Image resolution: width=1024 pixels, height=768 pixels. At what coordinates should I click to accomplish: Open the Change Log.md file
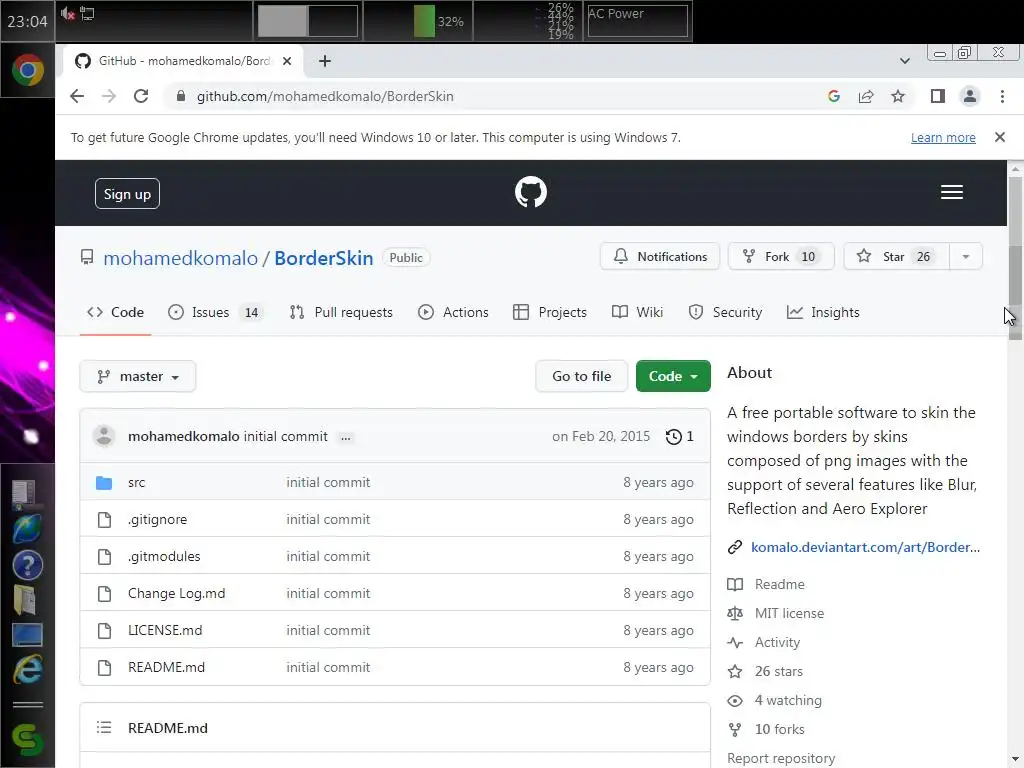(x=176, y=593)
